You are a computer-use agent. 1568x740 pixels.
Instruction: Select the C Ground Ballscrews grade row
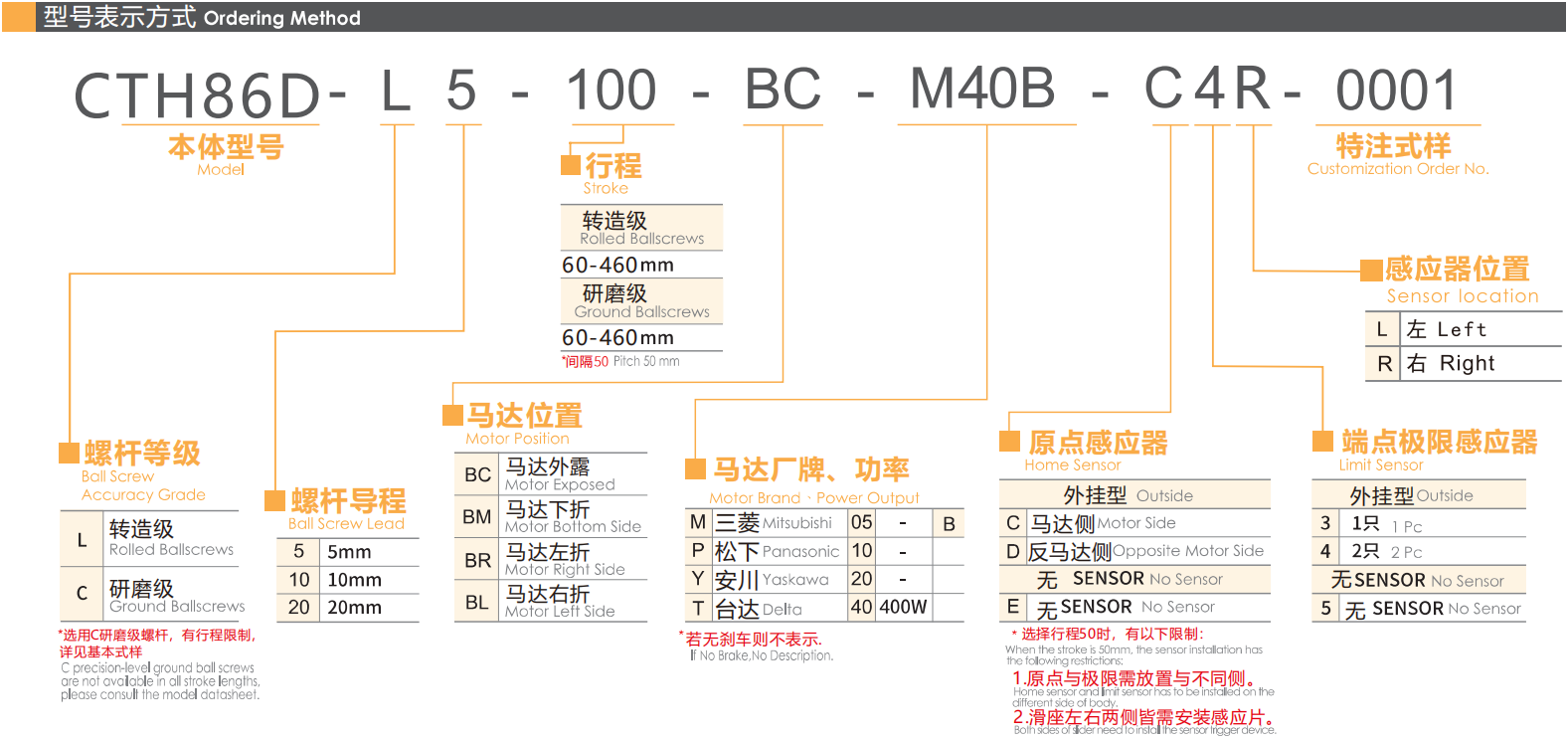pyautogui.click(x=149, y=595)
